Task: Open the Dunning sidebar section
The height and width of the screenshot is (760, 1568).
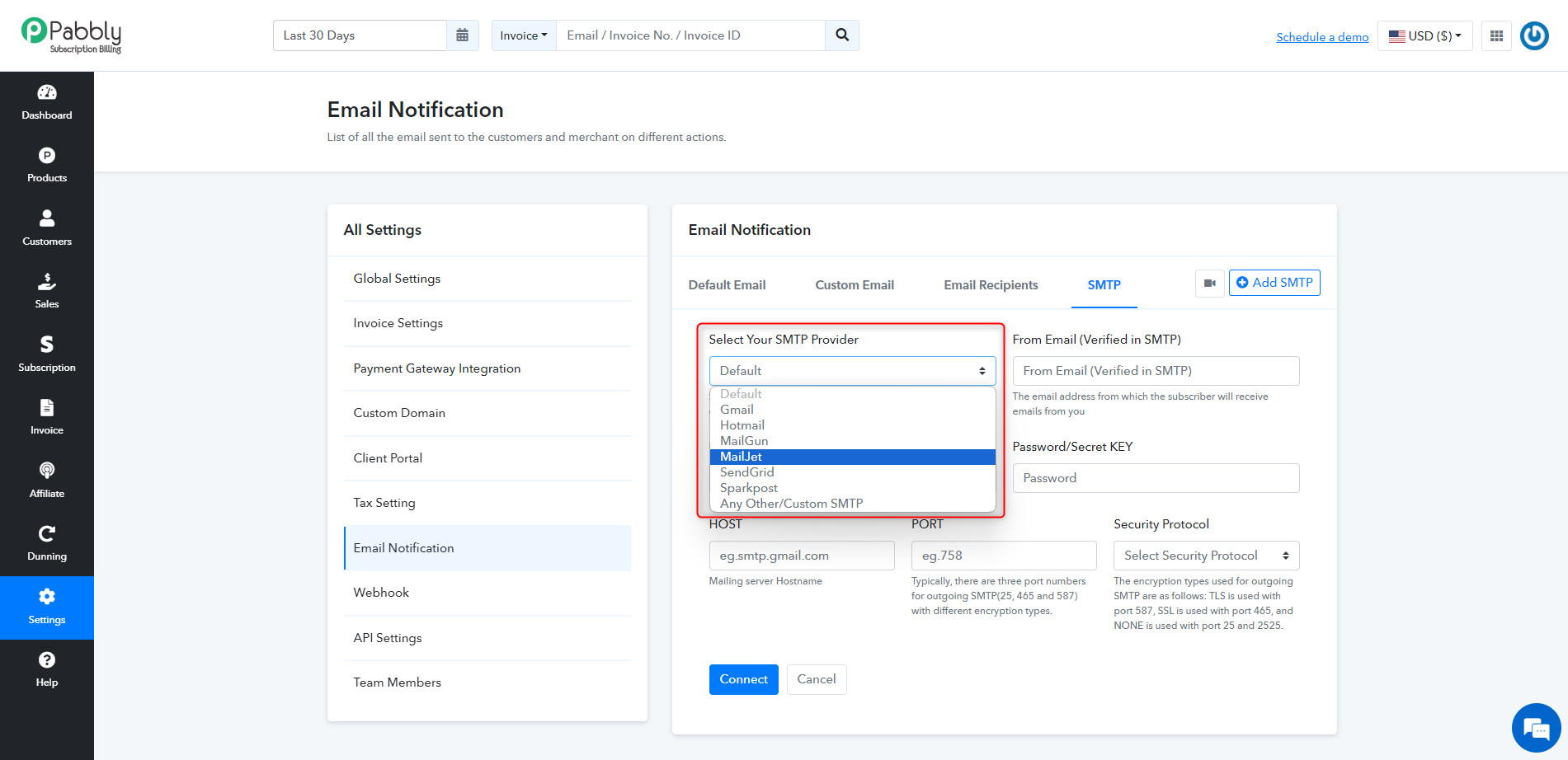Action: (x=47, y=544)
